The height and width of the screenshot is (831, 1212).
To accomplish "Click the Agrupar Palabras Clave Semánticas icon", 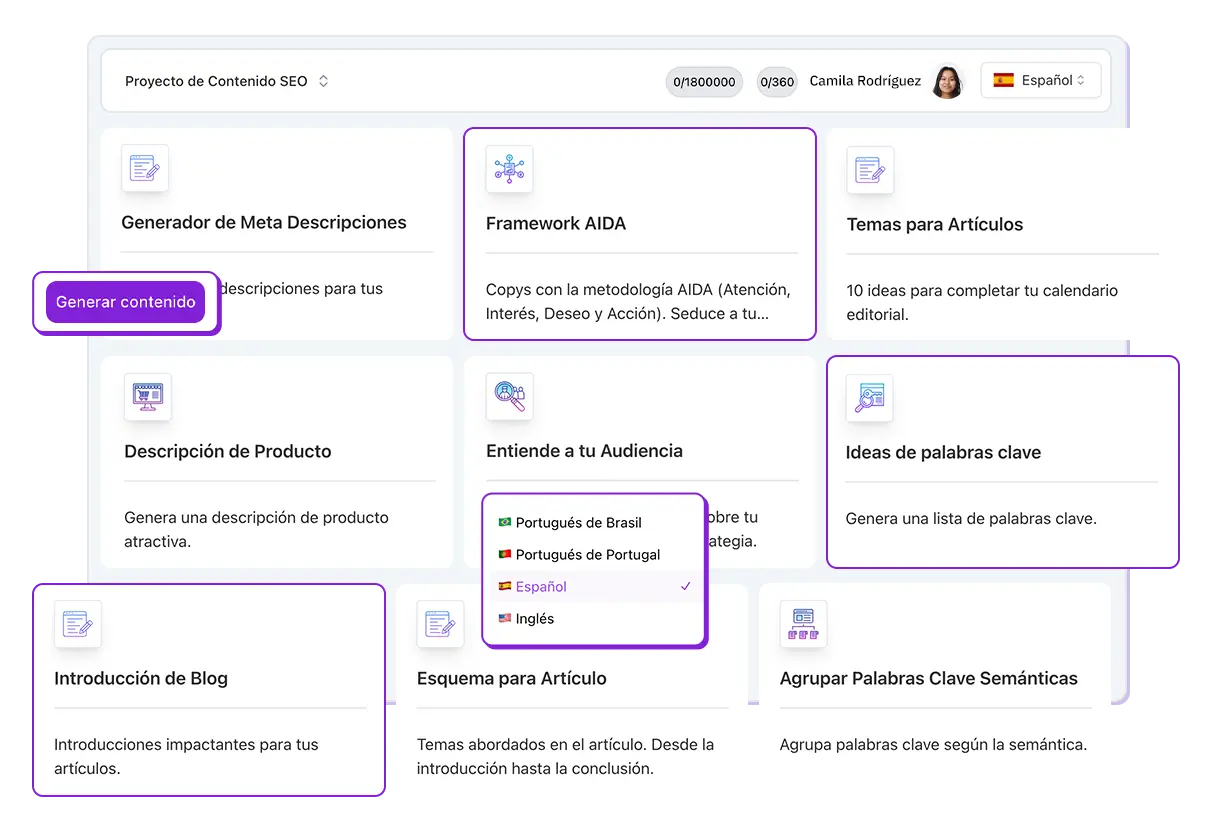I will (803, 624).
